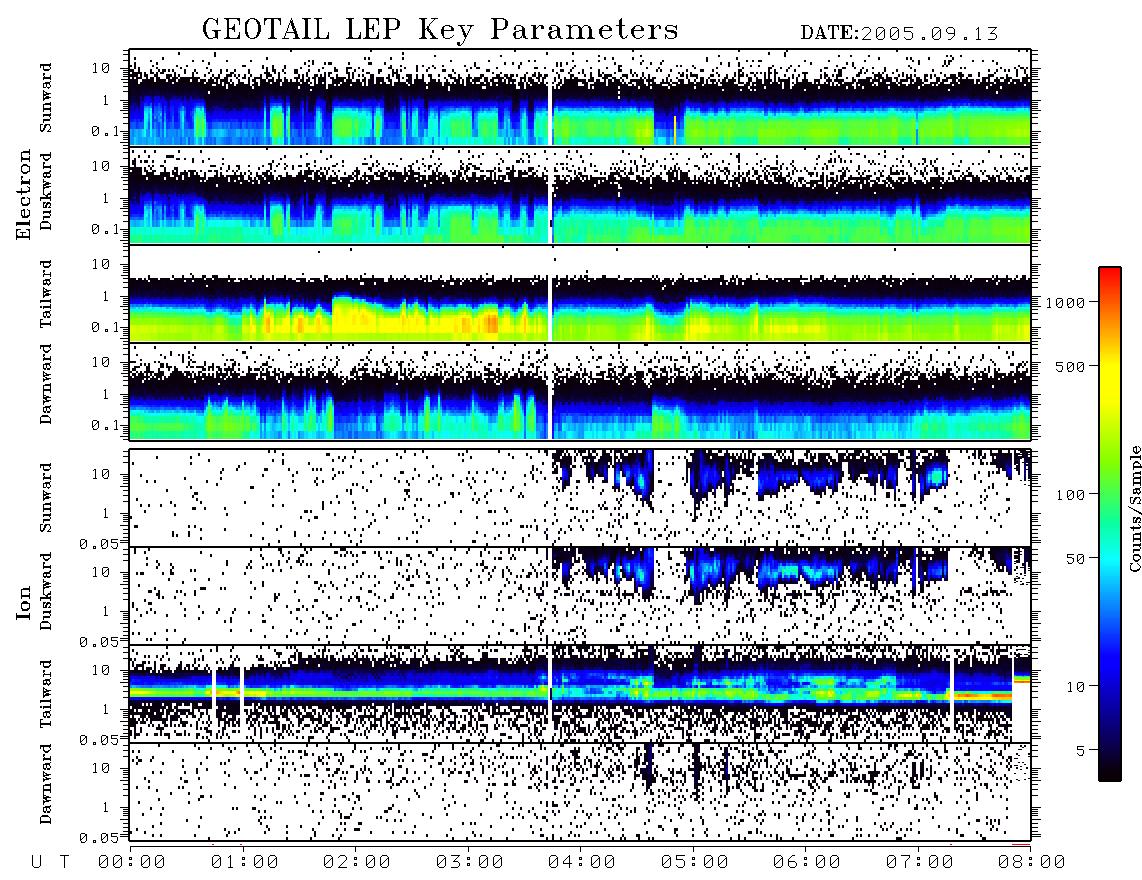Click the 10 tick on Ion Duskward axis
Screen dimensions: 1142x880
(x=101, y=573)
